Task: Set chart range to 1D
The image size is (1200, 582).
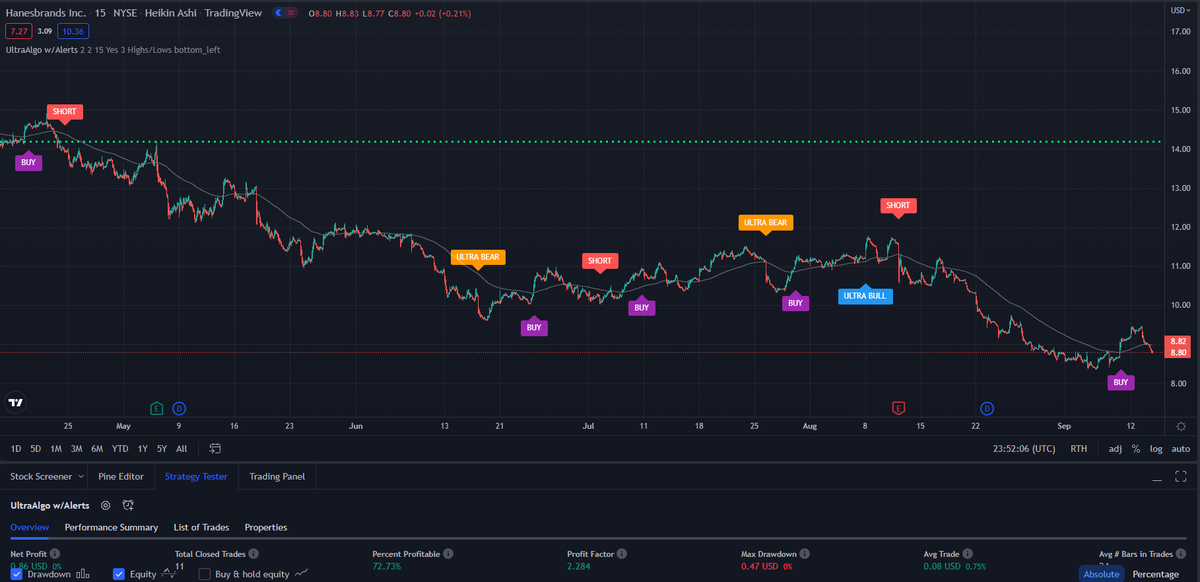Action: [x=16, y=449]
